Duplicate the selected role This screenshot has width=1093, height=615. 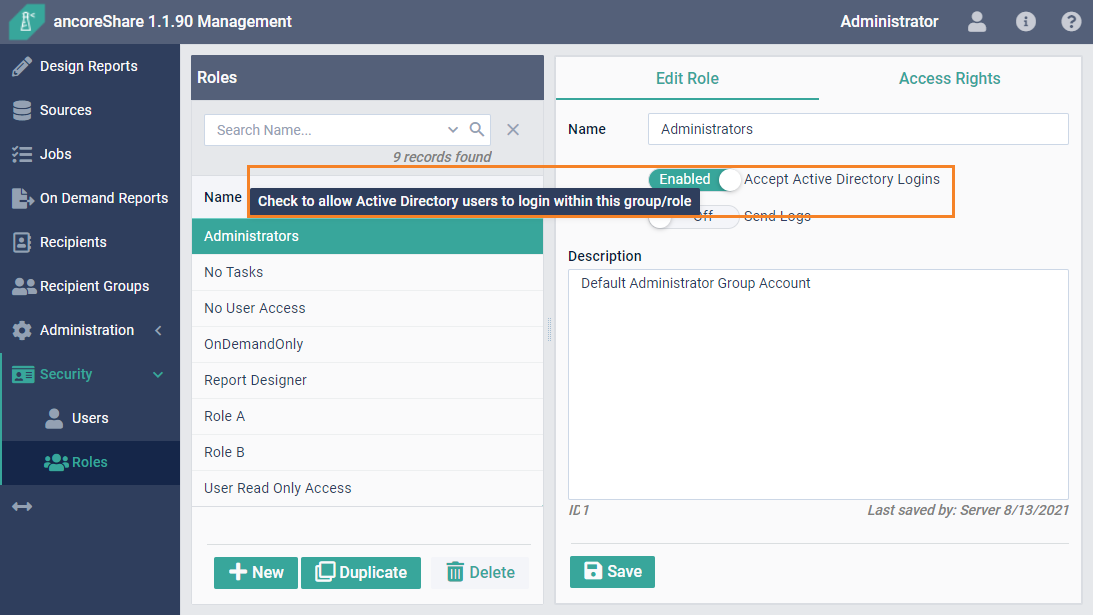(x=361, y=572)
